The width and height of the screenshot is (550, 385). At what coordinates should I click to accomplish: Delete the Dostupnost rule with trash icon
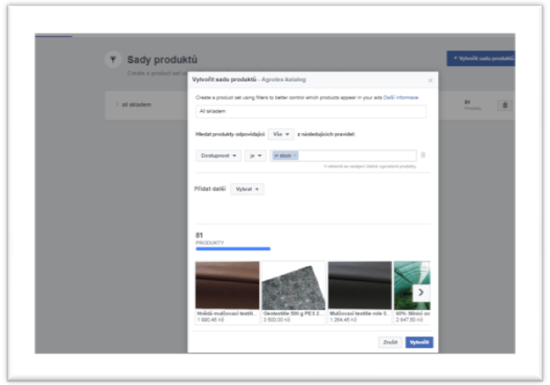pos(423,155)
